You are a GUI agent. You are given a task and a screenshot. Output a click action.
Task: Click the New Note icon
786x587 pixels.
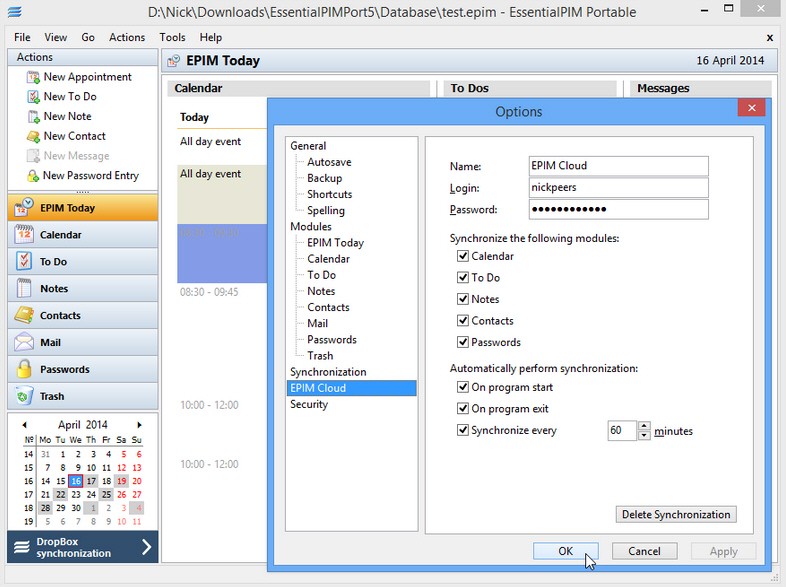click(x=33, y=117)
